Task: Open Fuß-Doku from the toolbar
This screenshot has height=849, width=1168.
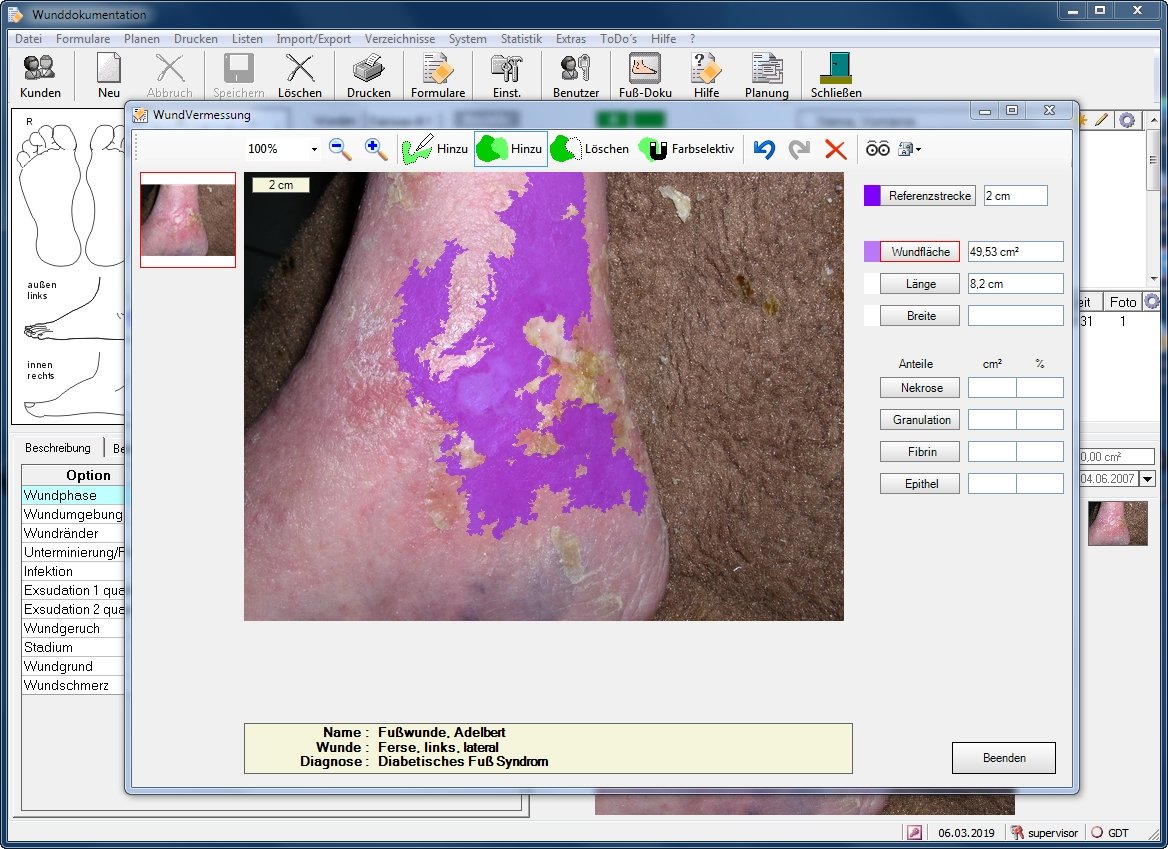Action: click(645, 75)
